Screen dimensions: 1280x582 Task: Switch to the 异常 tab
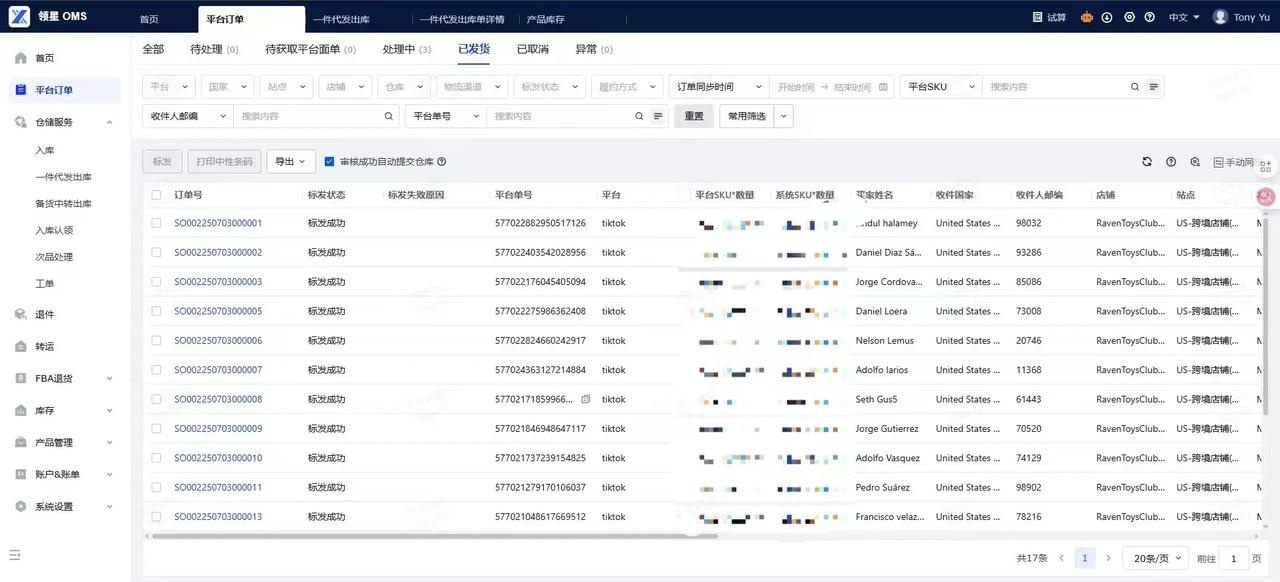click(594, 49)
